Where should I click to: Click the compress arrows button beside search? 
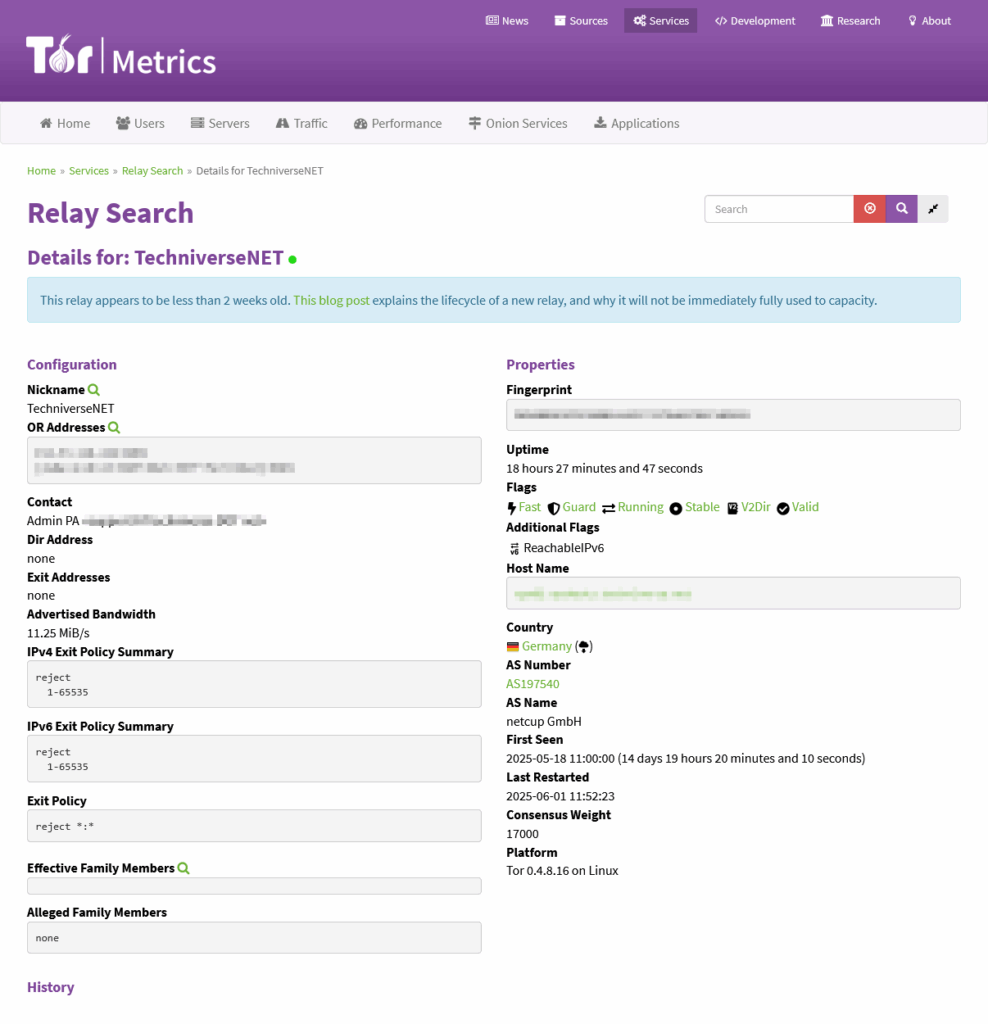click(933, 209)
